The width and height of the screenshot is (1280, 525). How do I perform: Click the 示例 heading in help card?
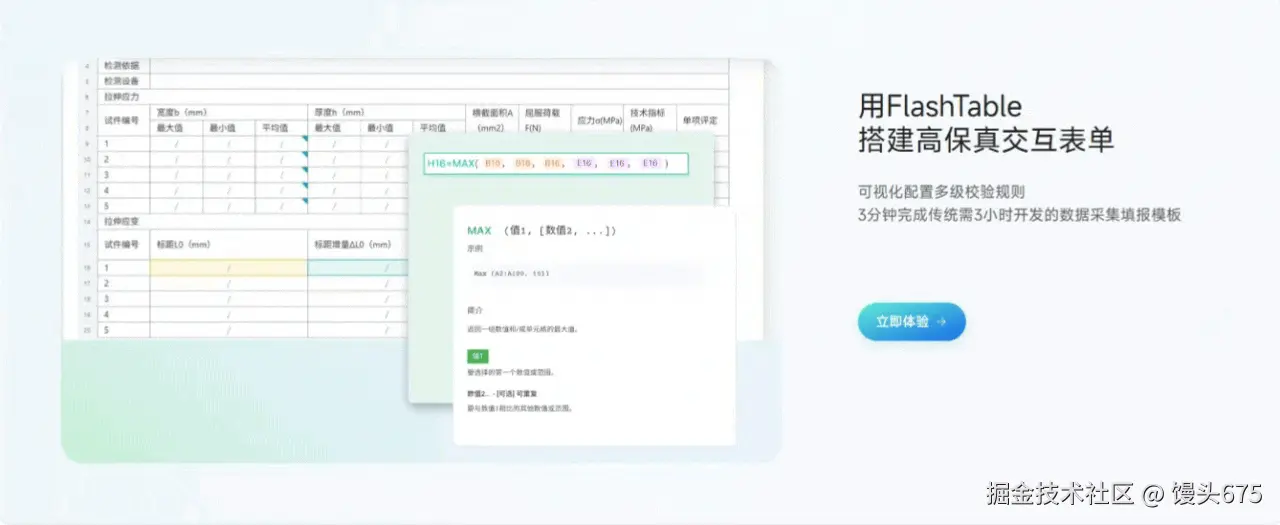coord(474,248)
